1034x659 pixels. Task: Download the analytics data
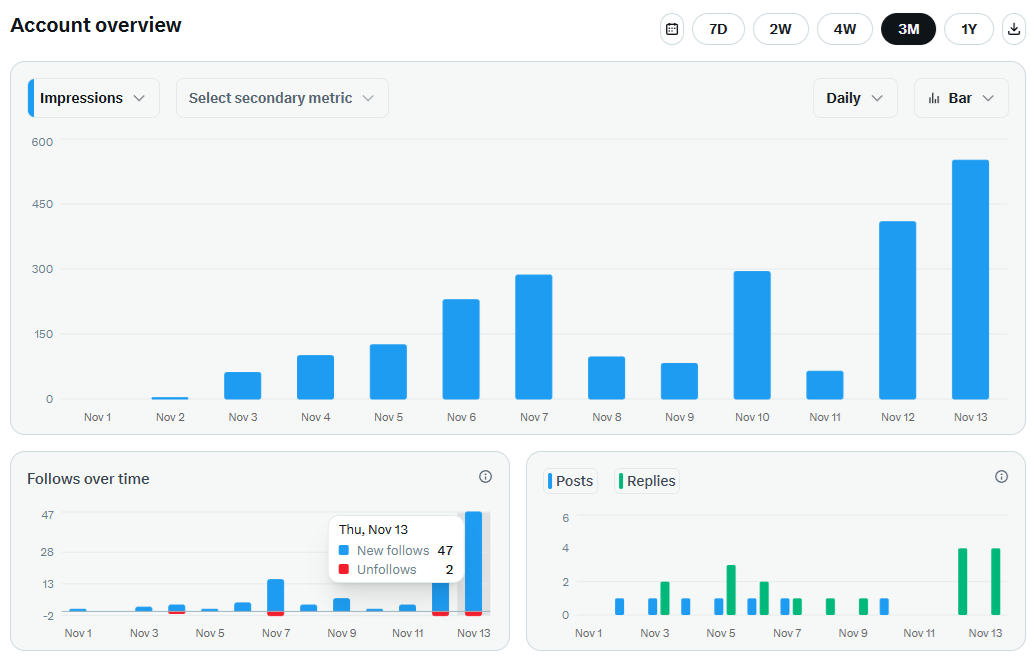(1014, 29)
